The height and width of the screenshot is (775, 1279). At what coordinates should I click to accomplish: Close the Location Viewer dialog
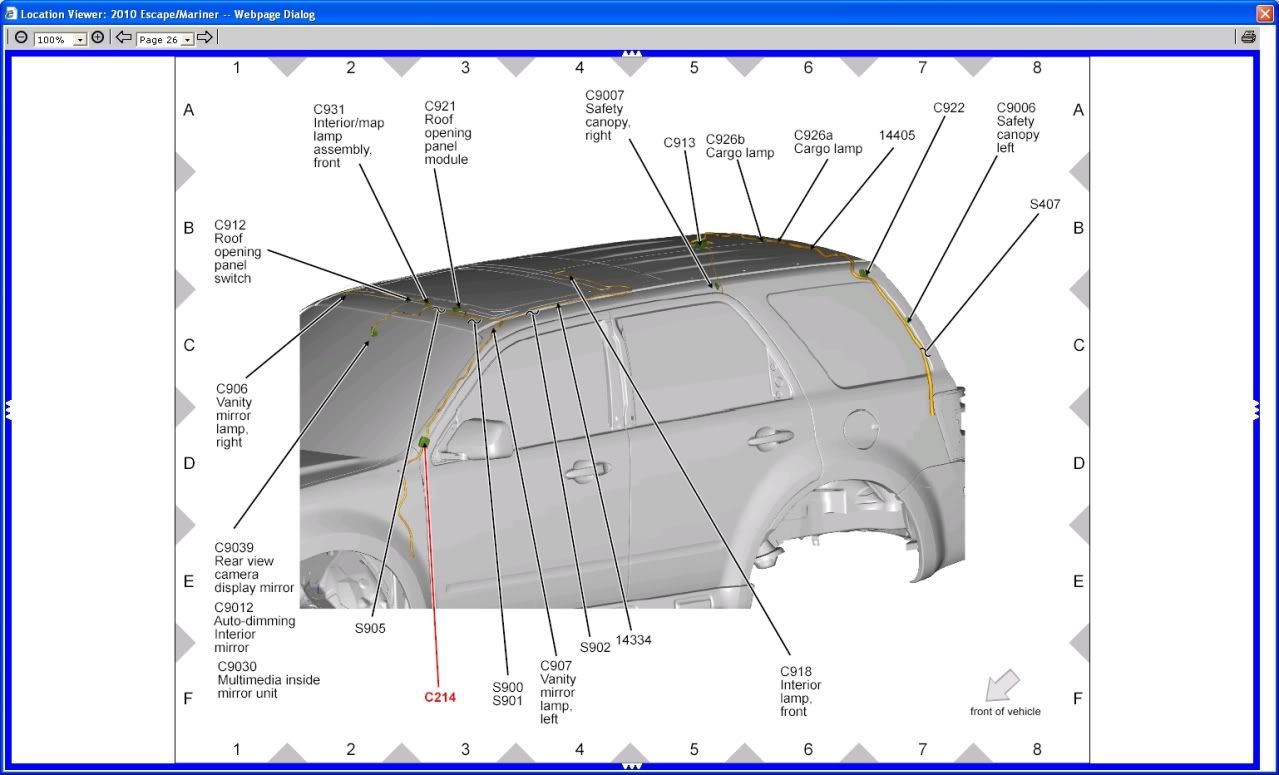coord(1265,13)
